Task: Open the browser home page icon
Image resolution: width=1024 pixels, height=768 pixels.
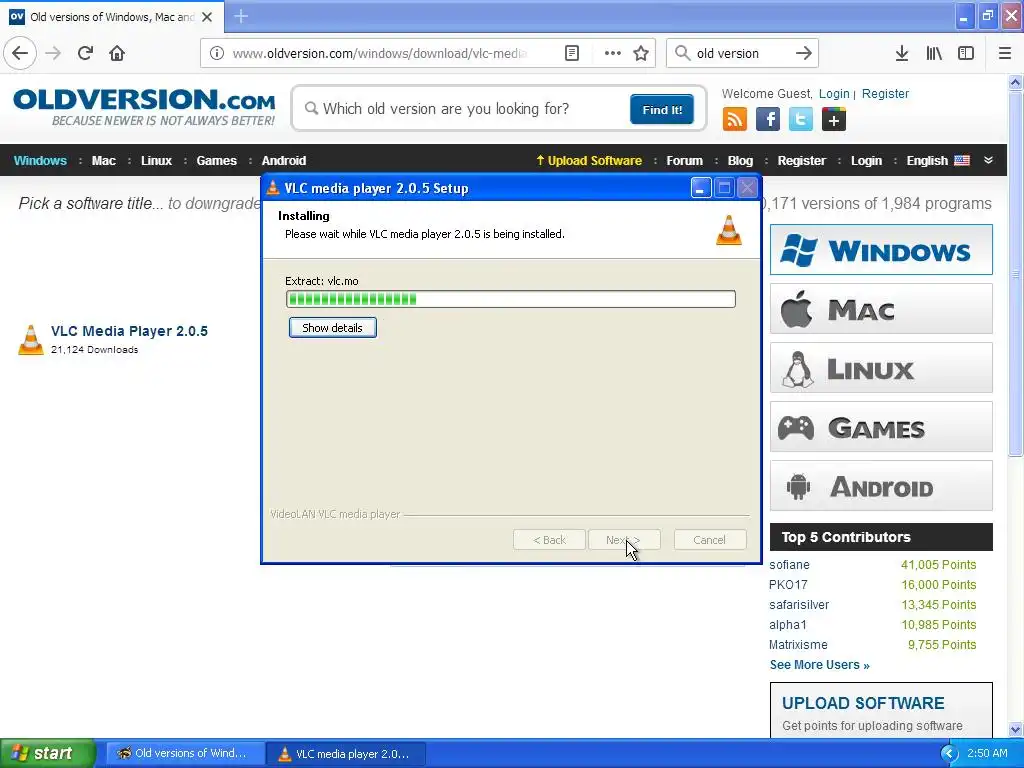Action: [117, 53]
